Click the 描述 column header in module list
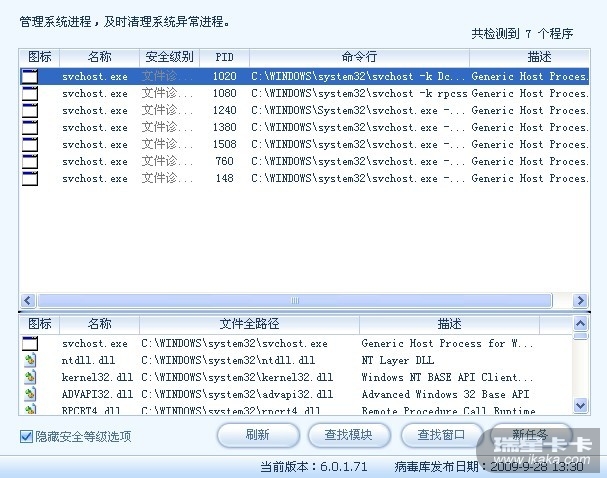Viewport: 607px width, 478px height. [x=449, y=324]
